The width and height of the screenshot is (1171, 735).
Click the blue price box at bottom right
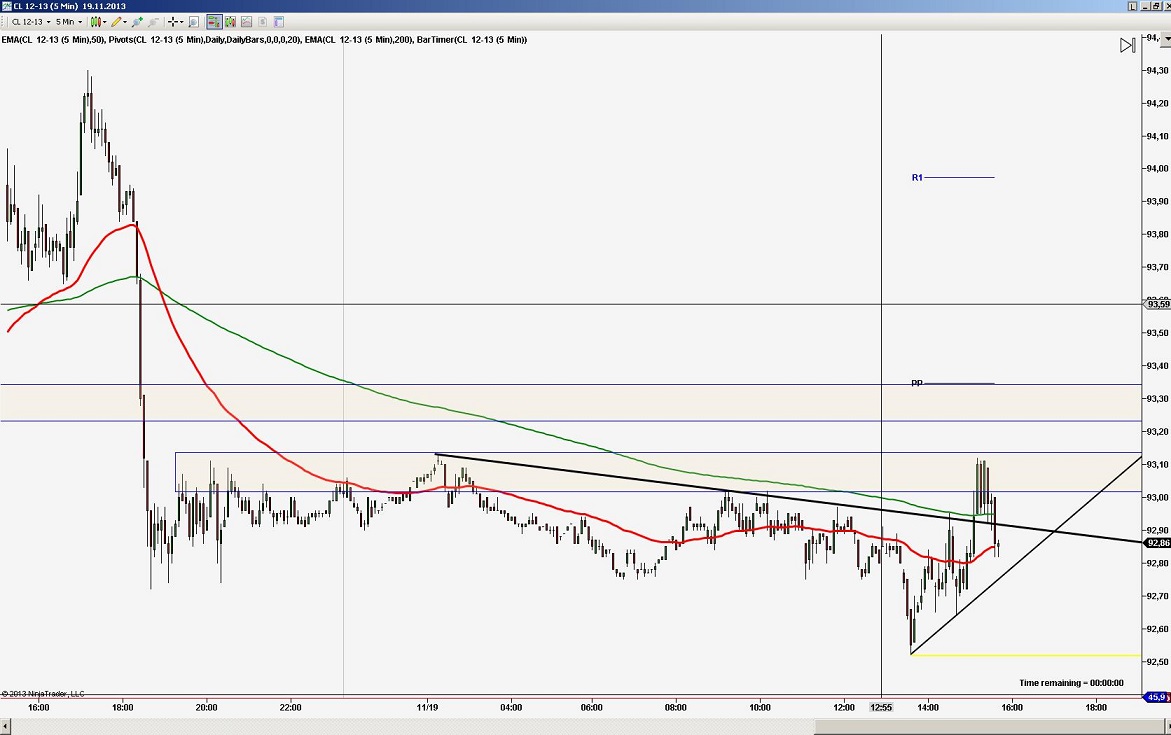[1155, 697]
